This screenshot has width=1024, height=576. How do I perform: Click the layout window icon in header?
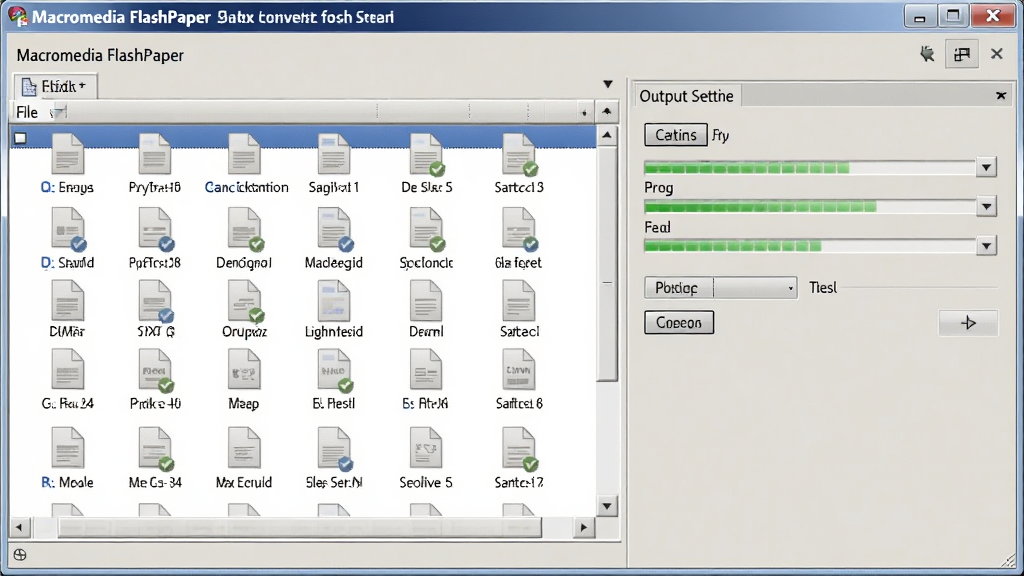tap(962, 54)
